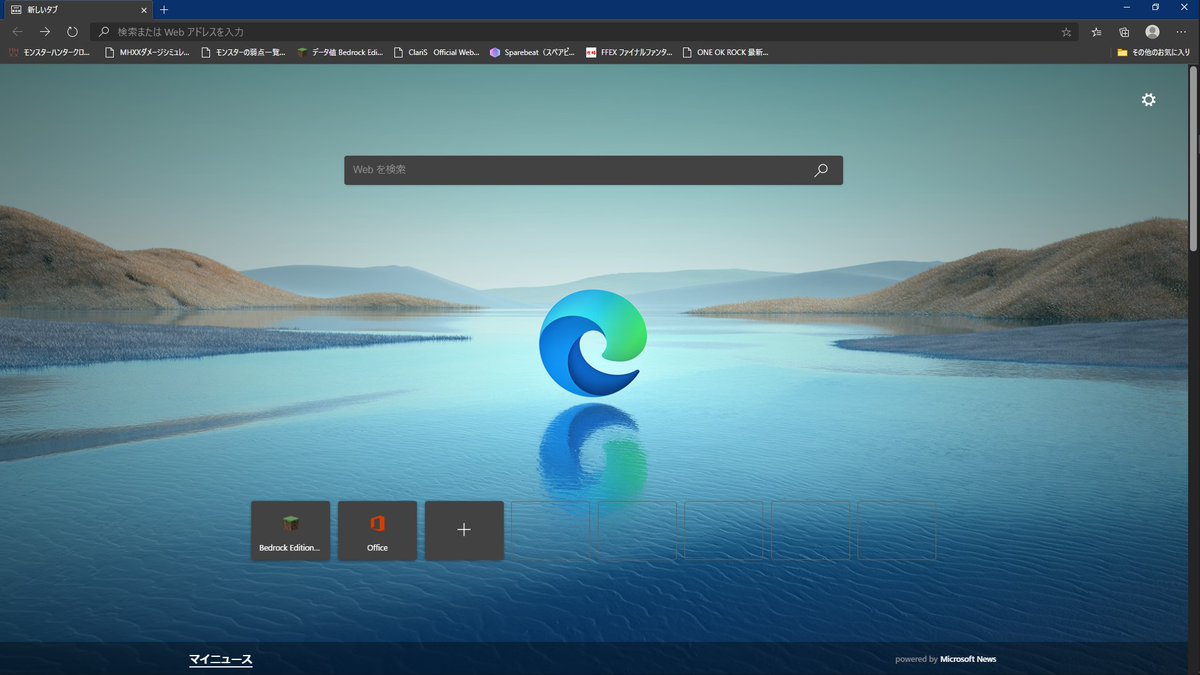Open the user profile avatar
1200x675 pixels.
coord(1153,32)
